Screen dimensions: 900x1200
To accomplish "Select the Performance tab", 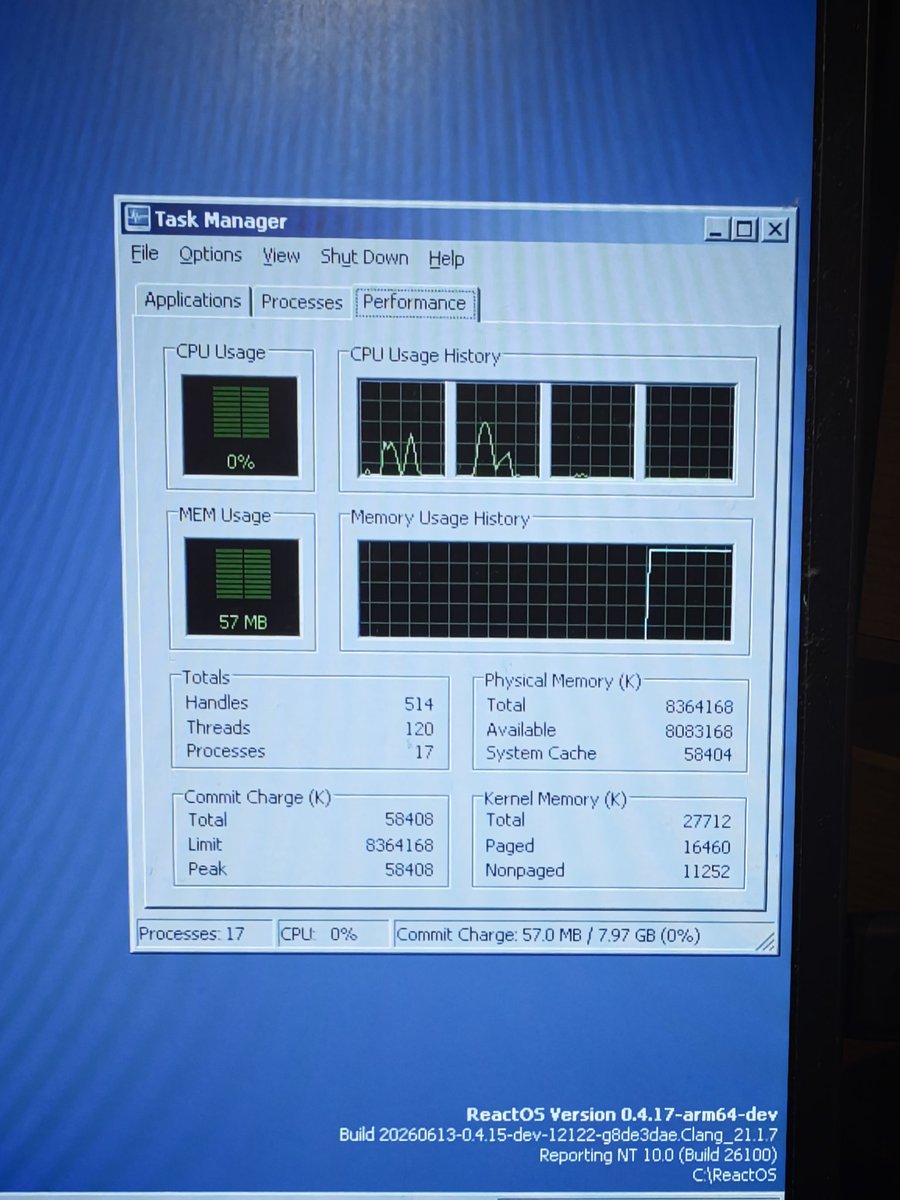I will point(414,303).
